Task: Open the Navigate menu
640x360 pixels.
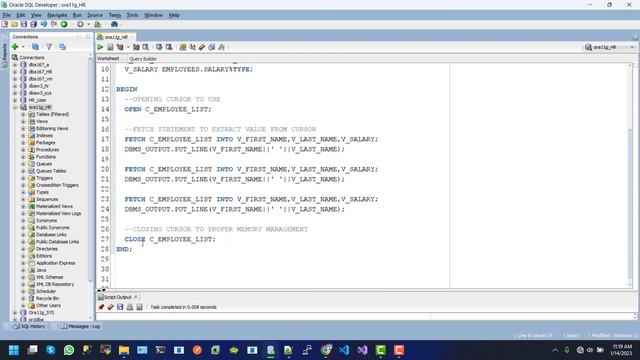Action: [x=57, y=15]
